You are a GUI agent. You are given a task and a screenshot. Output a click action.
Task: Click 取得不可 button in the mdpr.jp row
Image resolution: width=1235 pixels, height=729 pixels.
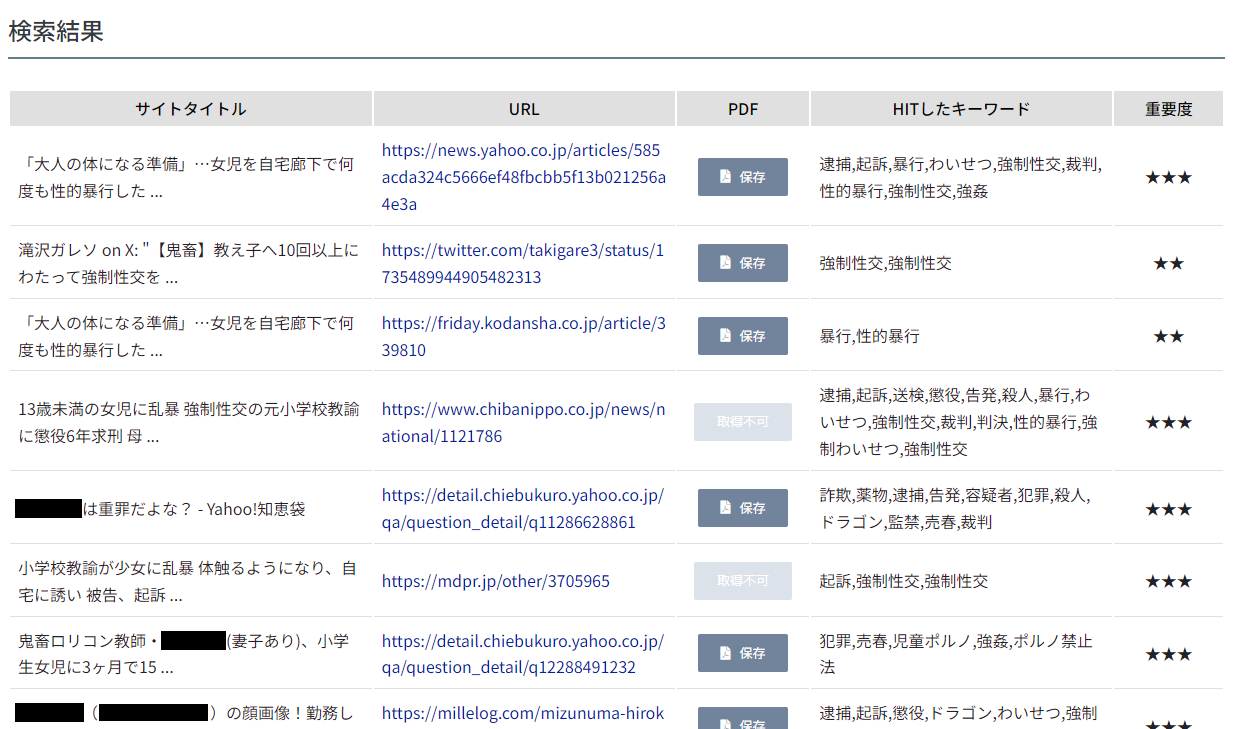pos(742,581)
